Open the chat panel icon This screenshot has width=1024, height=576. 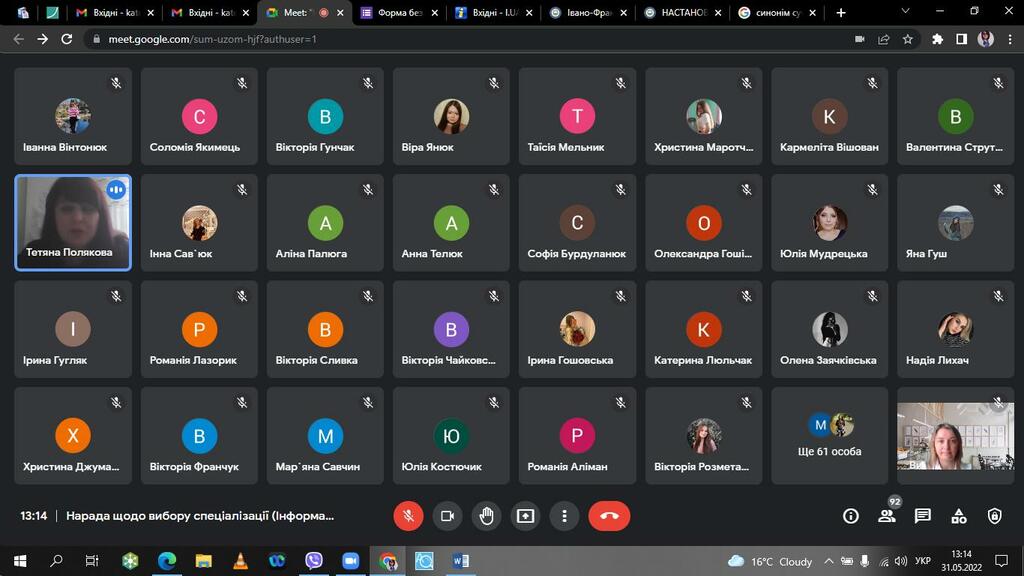coord(922,516)
